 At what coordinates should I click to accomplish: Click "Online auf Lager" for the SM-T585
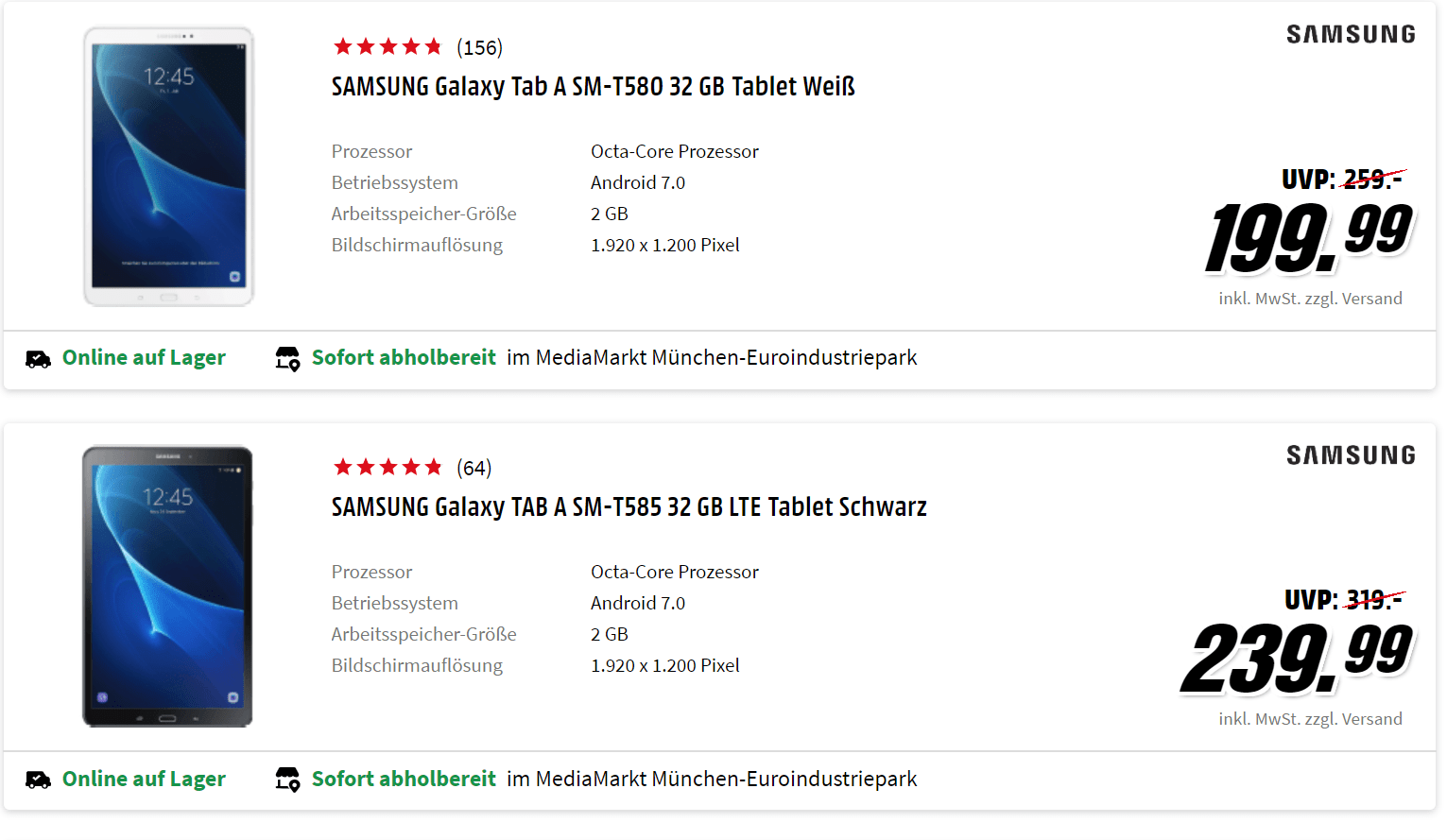click(144, 780)
